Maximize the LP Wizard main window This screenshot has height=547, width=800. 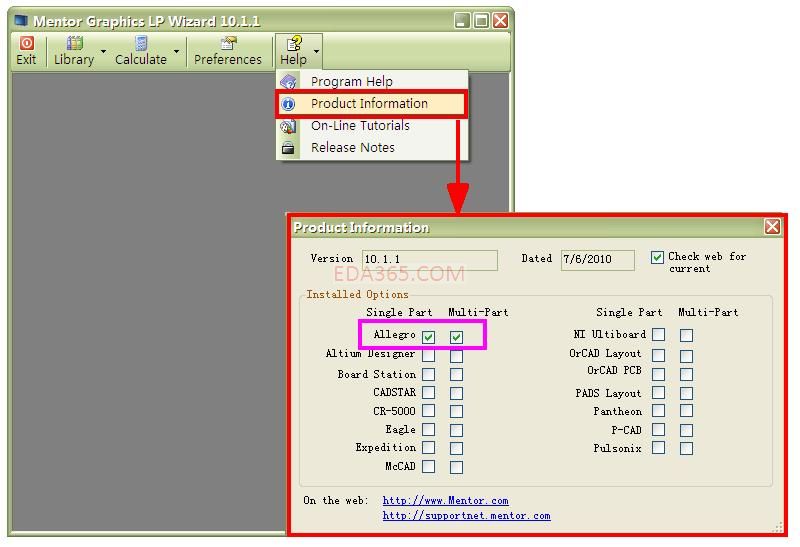[x=481, y=21]
